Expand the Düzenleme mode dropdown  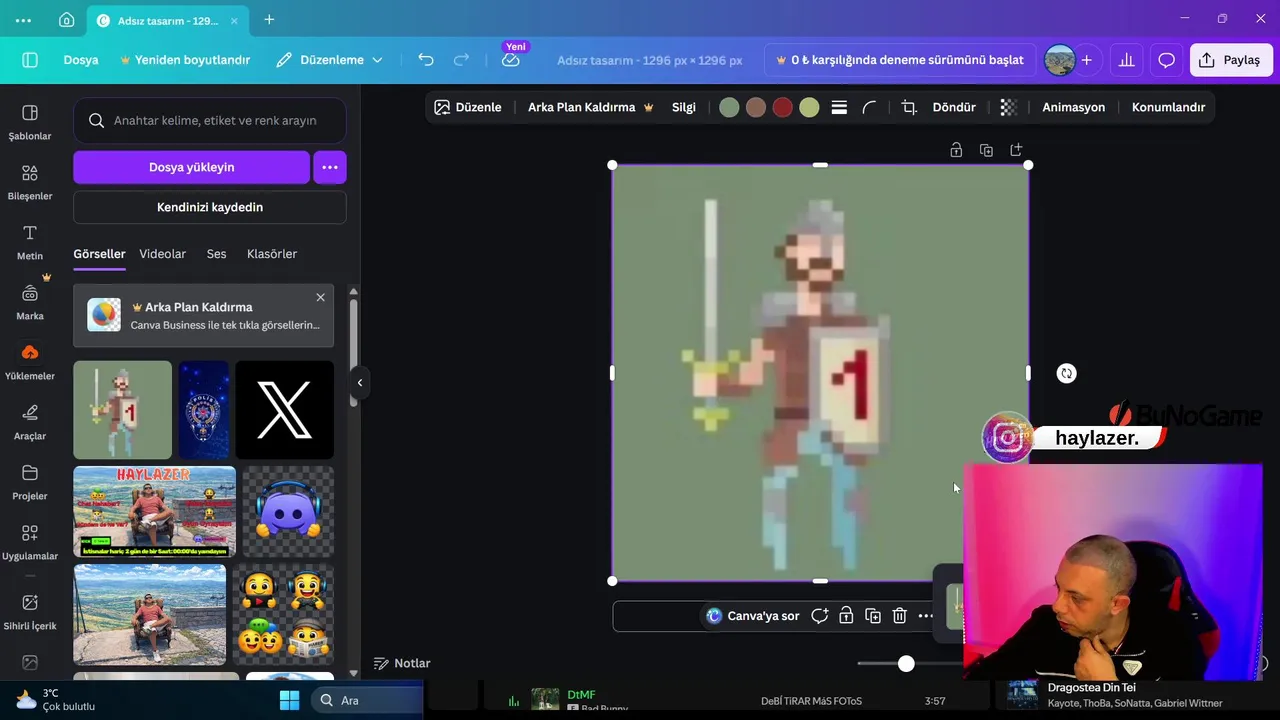(330, 60)
